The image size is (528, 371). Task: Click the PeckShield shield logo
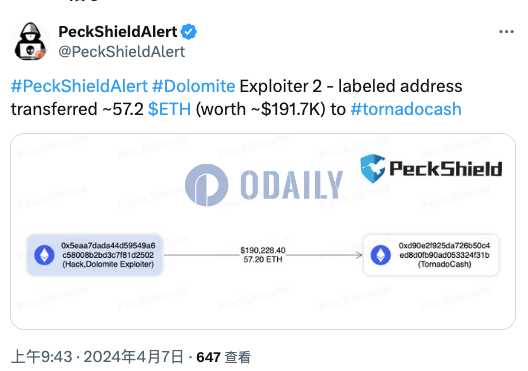click(x=373, y=168)
